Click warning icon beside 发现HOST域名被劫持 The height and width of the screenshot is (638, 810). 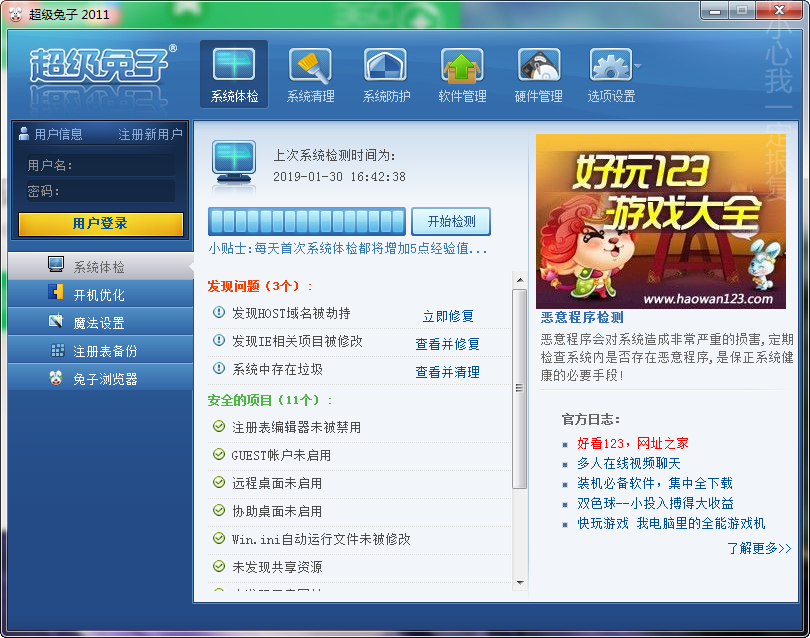(219, 313)
